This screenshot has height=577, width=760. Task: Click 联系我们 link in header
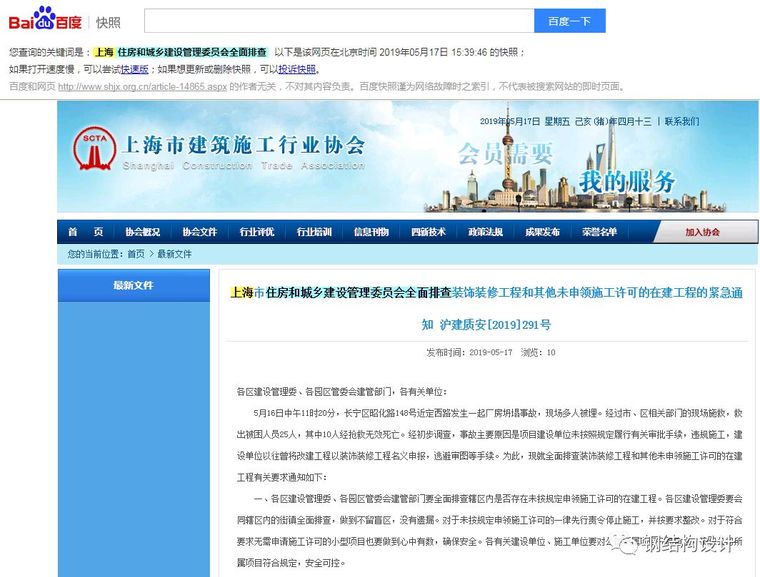coord(681,121)
